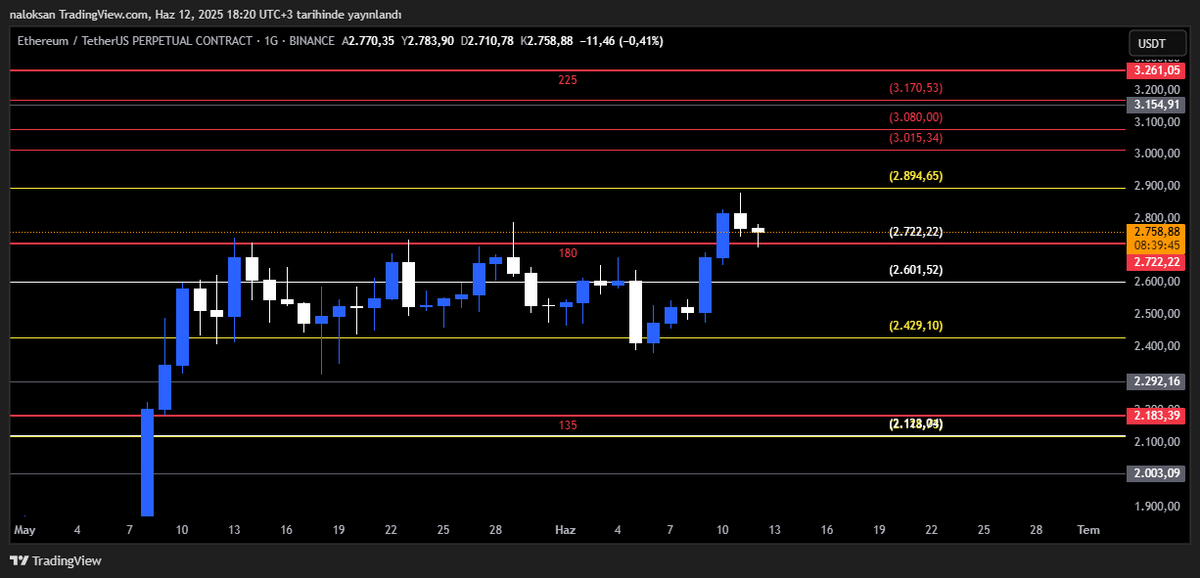
Task: Click the orange 2.758,88 current price label
Action: (x=1155, y=230)
